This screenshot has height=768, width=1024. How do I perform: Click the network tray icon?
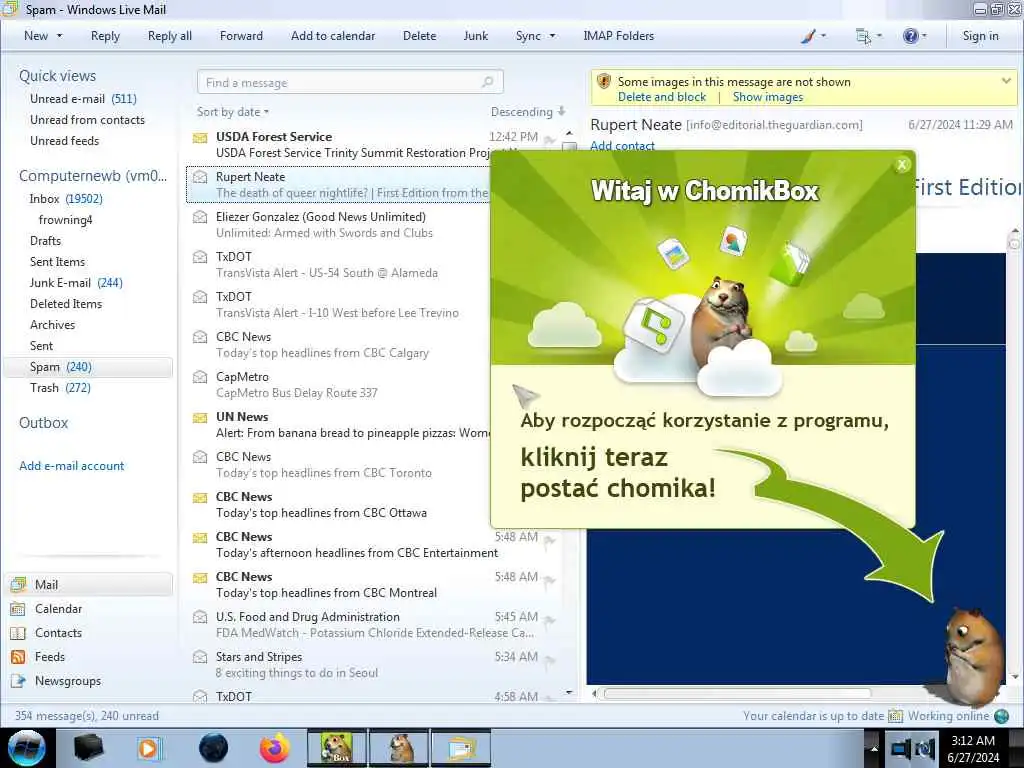(x=901, y=749)
